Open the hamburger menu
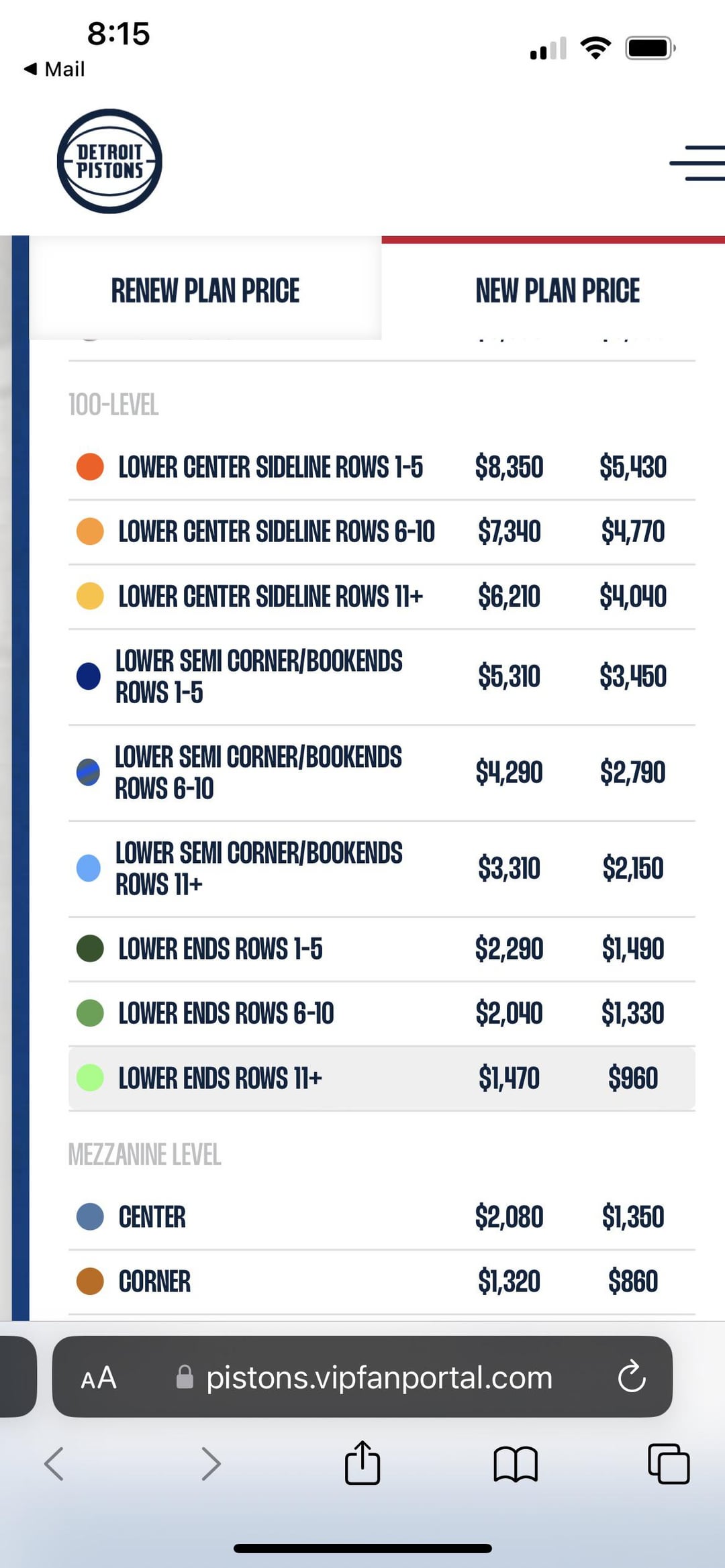725x1568 pixels. pyautogui.click(x=698, y=162)
